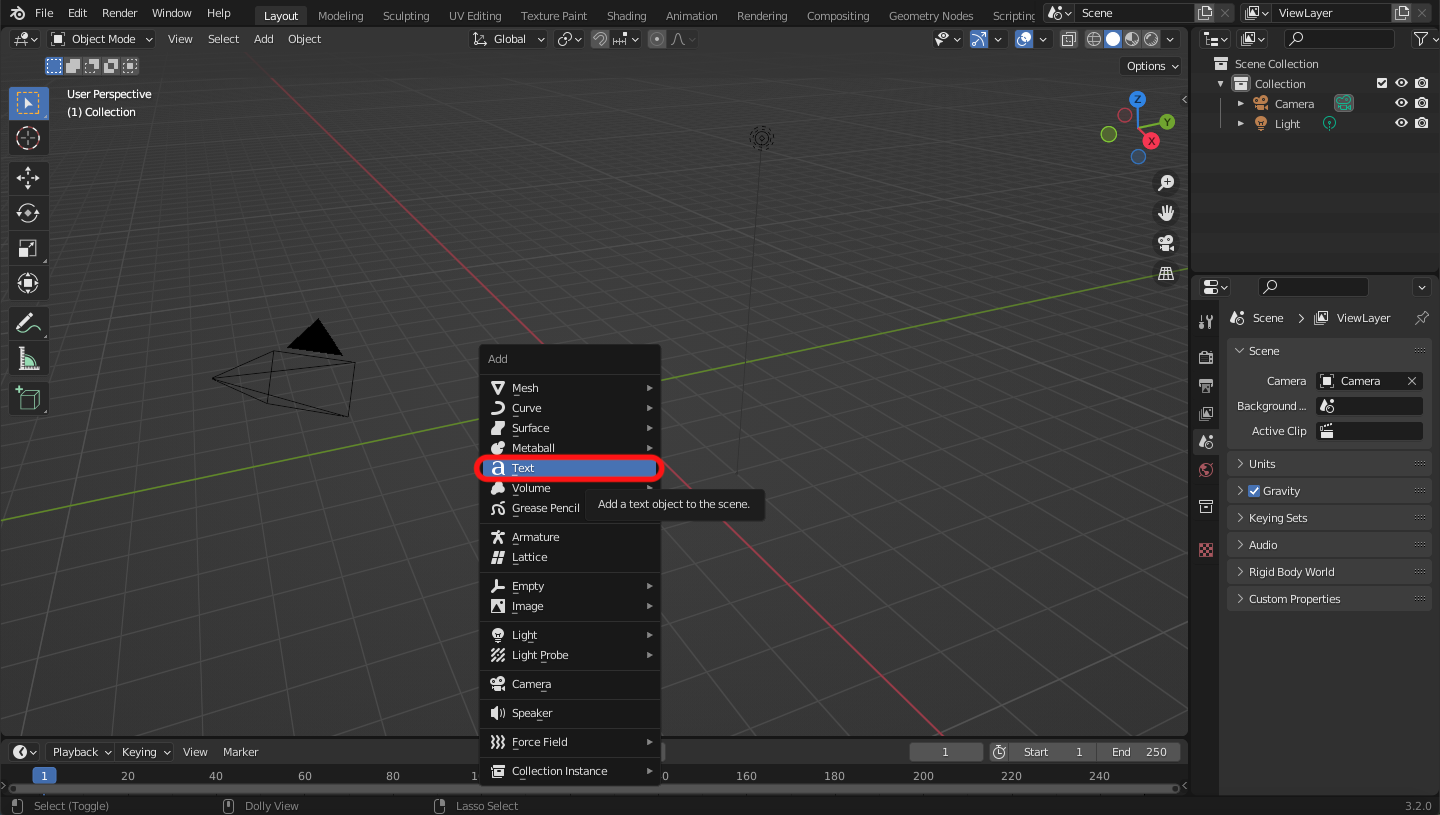Click the Start frame field
The width and height of the screenshot is (1440, 815).
click(x=1053, y=752)
